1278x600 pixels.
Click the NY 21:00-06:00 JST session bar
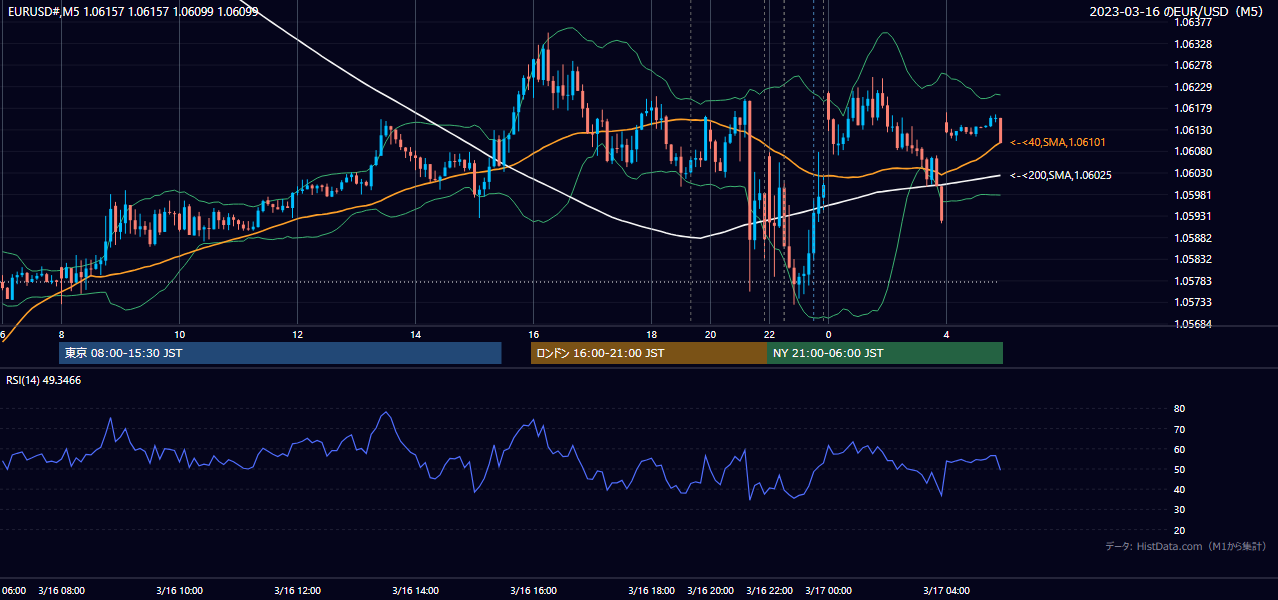(x=885, y=353)
